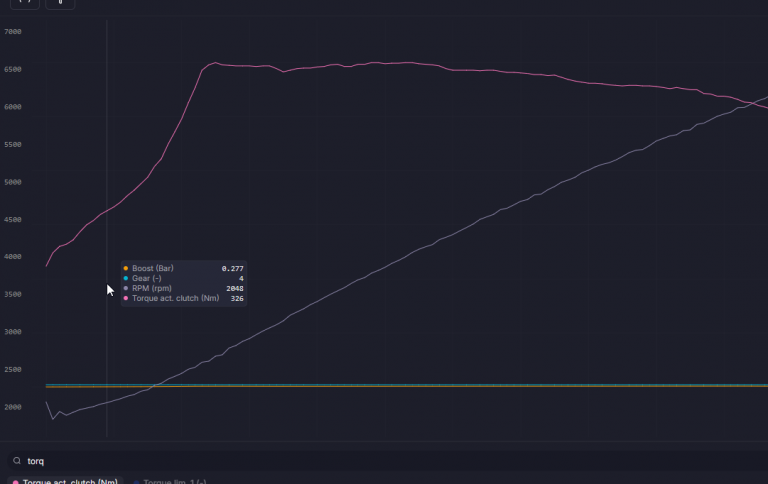Image resolution: width=768 pixels, height=484 pixels.
Task: Click the 4000 y-axis label
Action: pos(13,257)
